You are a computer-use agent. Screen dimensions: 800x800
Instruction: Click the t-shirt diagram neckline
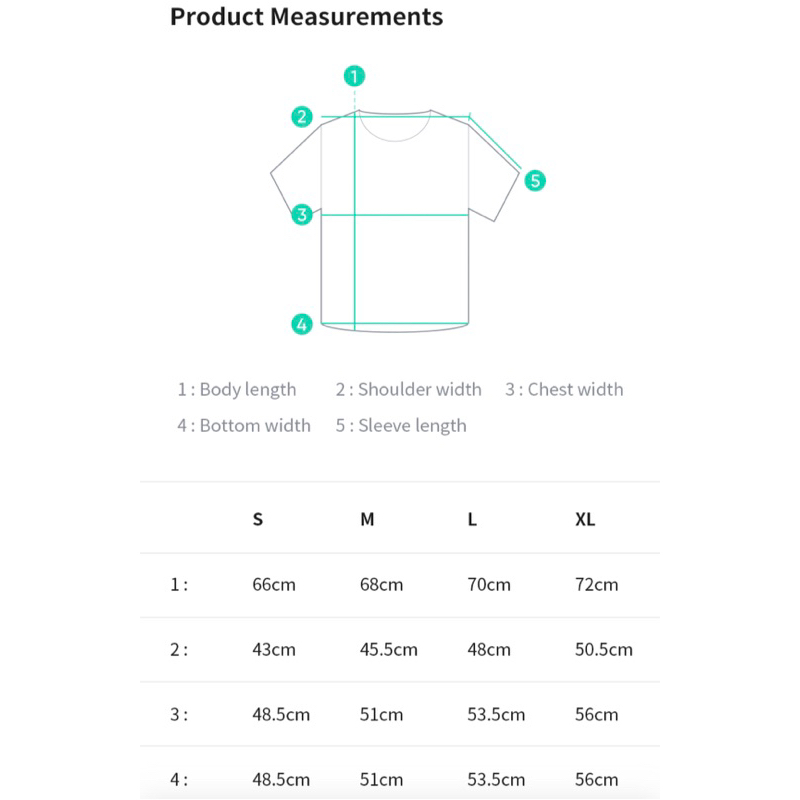tap(395, 128)
